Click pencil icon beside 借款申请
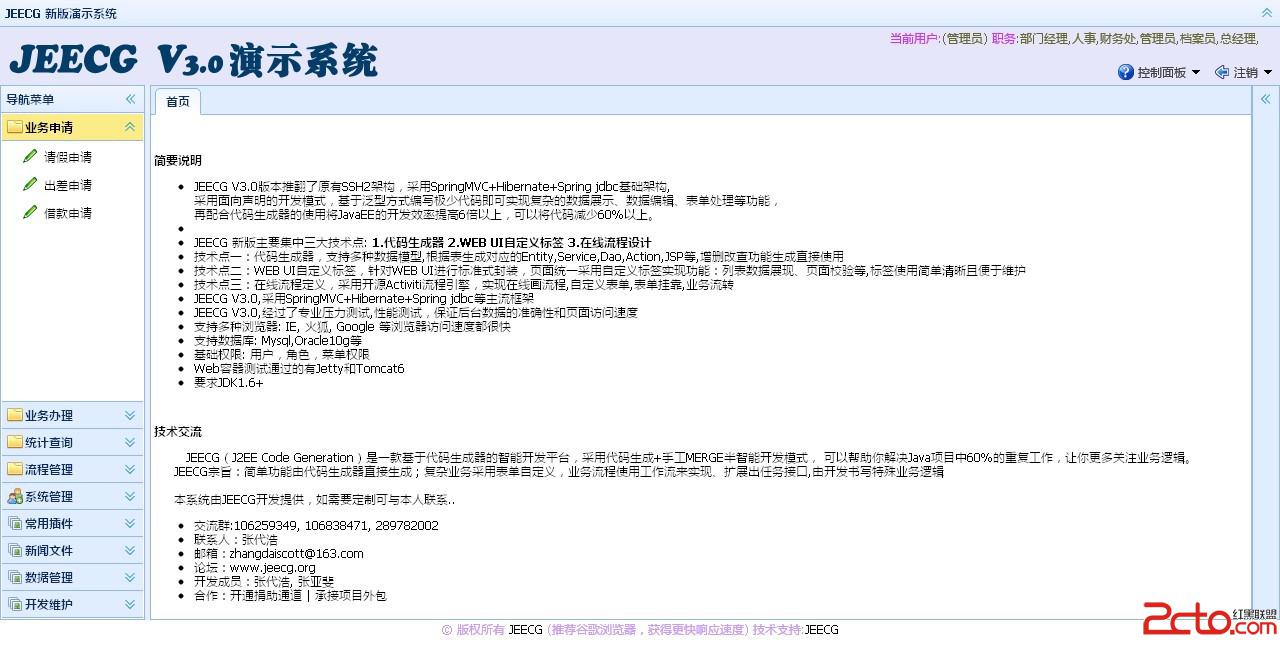 [x=30, y=212]
